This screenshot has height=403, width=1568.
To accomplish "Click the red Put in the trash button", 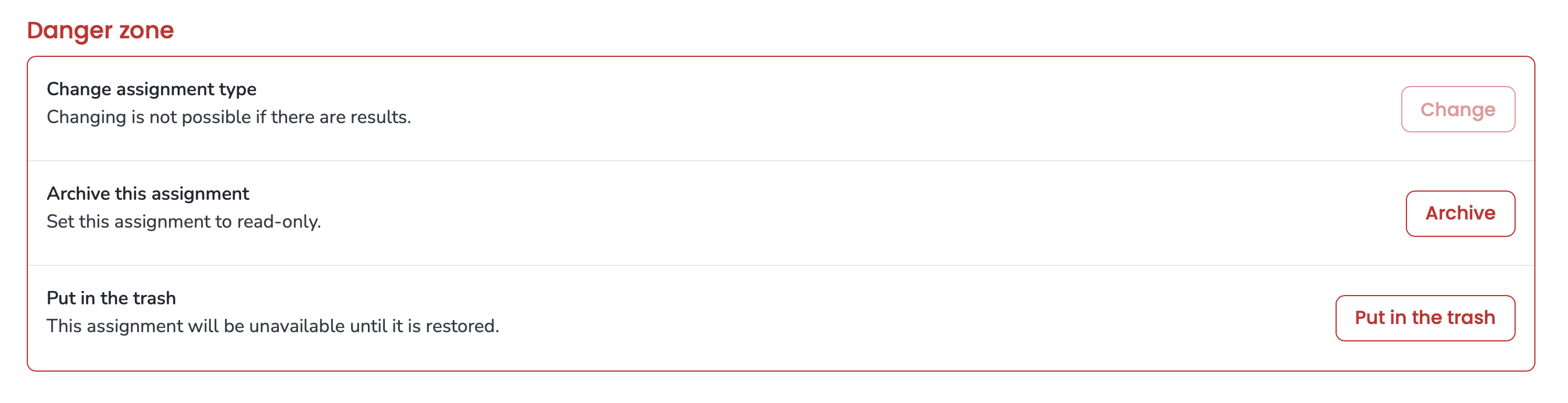I will point(1425,318).
